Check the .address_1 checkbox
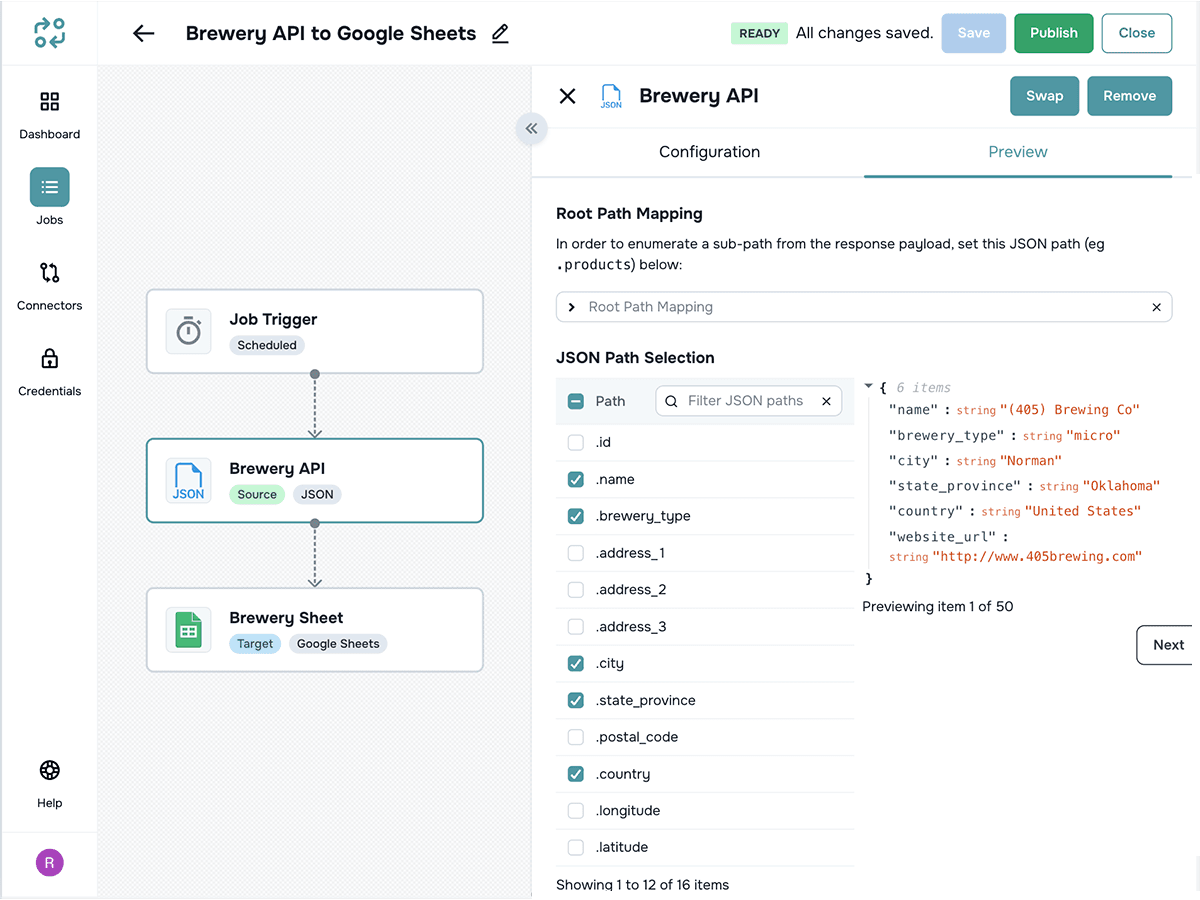Screen dimensions: 1200x900 point(575,553)
